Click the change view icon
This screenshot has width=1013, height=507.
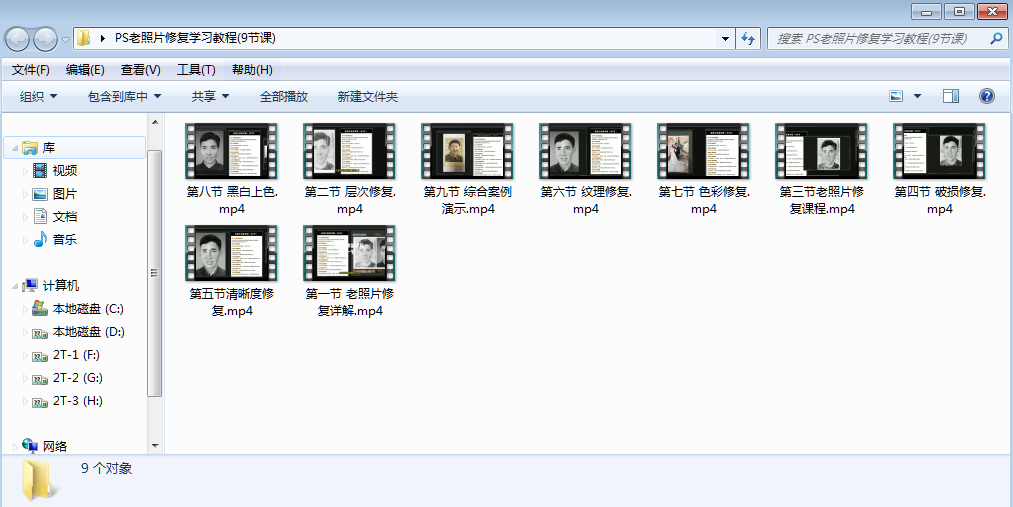(x=895, y=96)
